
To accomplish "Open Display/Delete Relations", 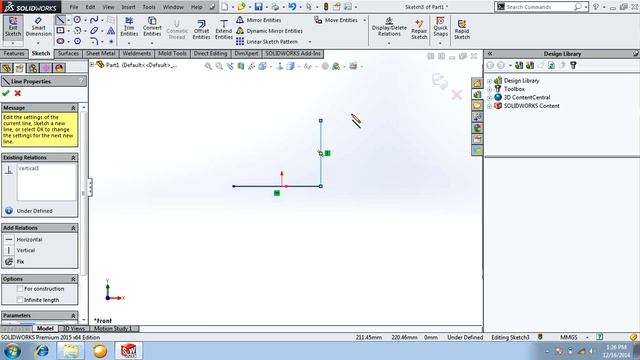I will point(389,27).
